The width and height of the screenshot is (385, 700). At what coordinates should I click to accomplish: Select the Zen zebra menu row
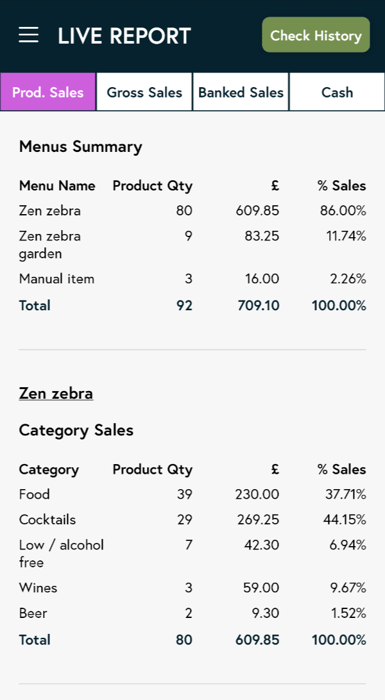click(x=192, y=210)
